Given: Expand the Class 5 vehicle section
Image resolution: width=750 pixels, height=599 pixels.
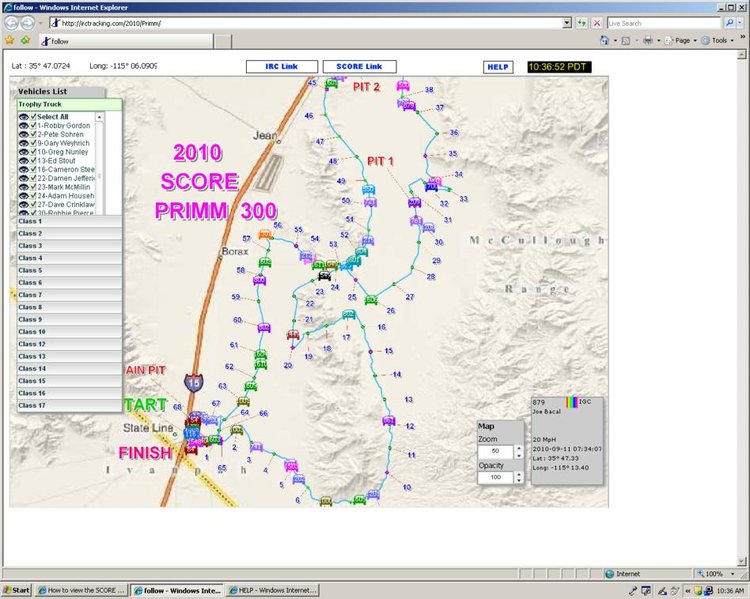Looking at the screenshot, I should click(69, 270).
